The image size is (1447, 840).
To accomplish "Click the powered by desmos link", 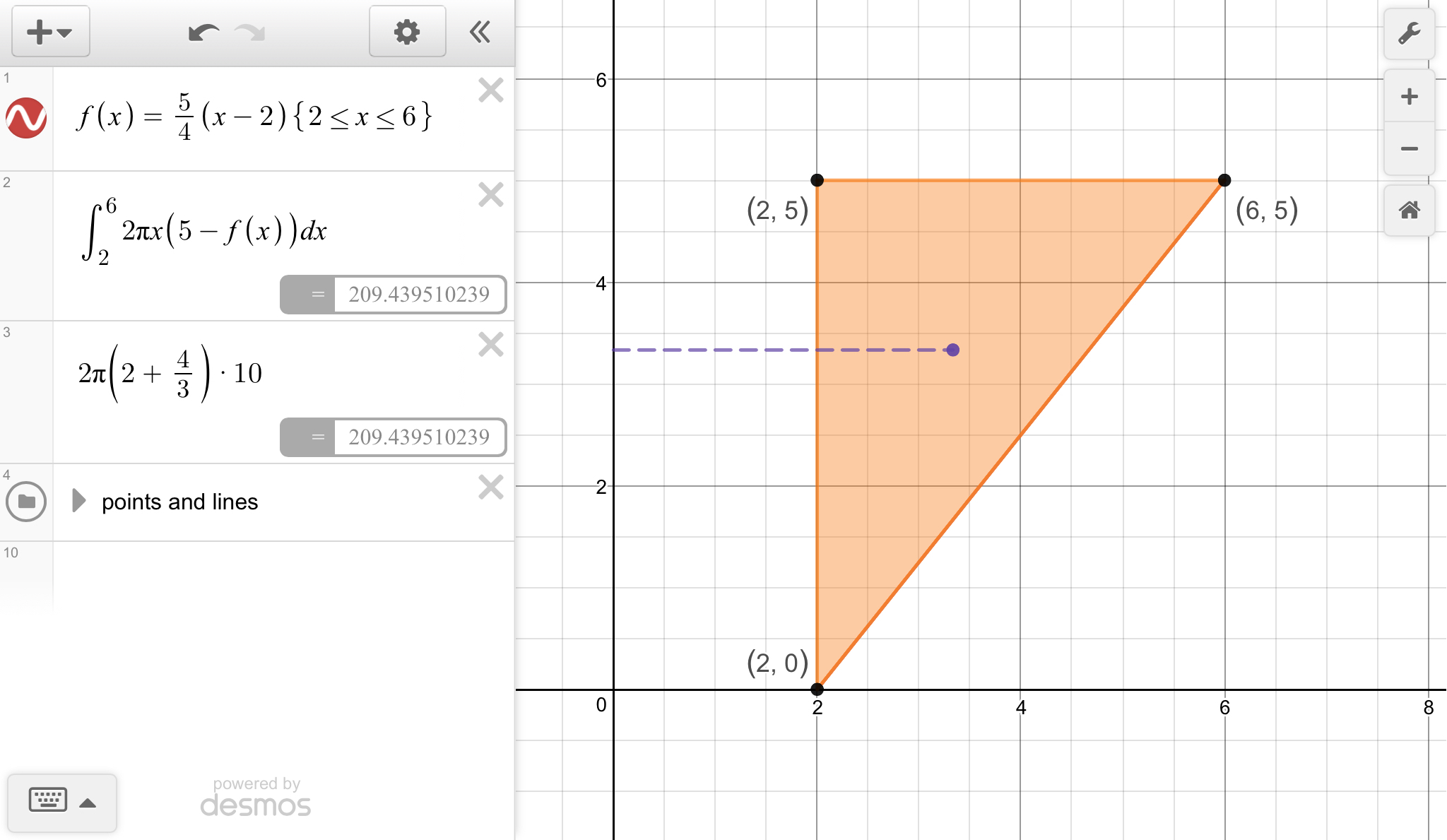I will click(256, 797).
